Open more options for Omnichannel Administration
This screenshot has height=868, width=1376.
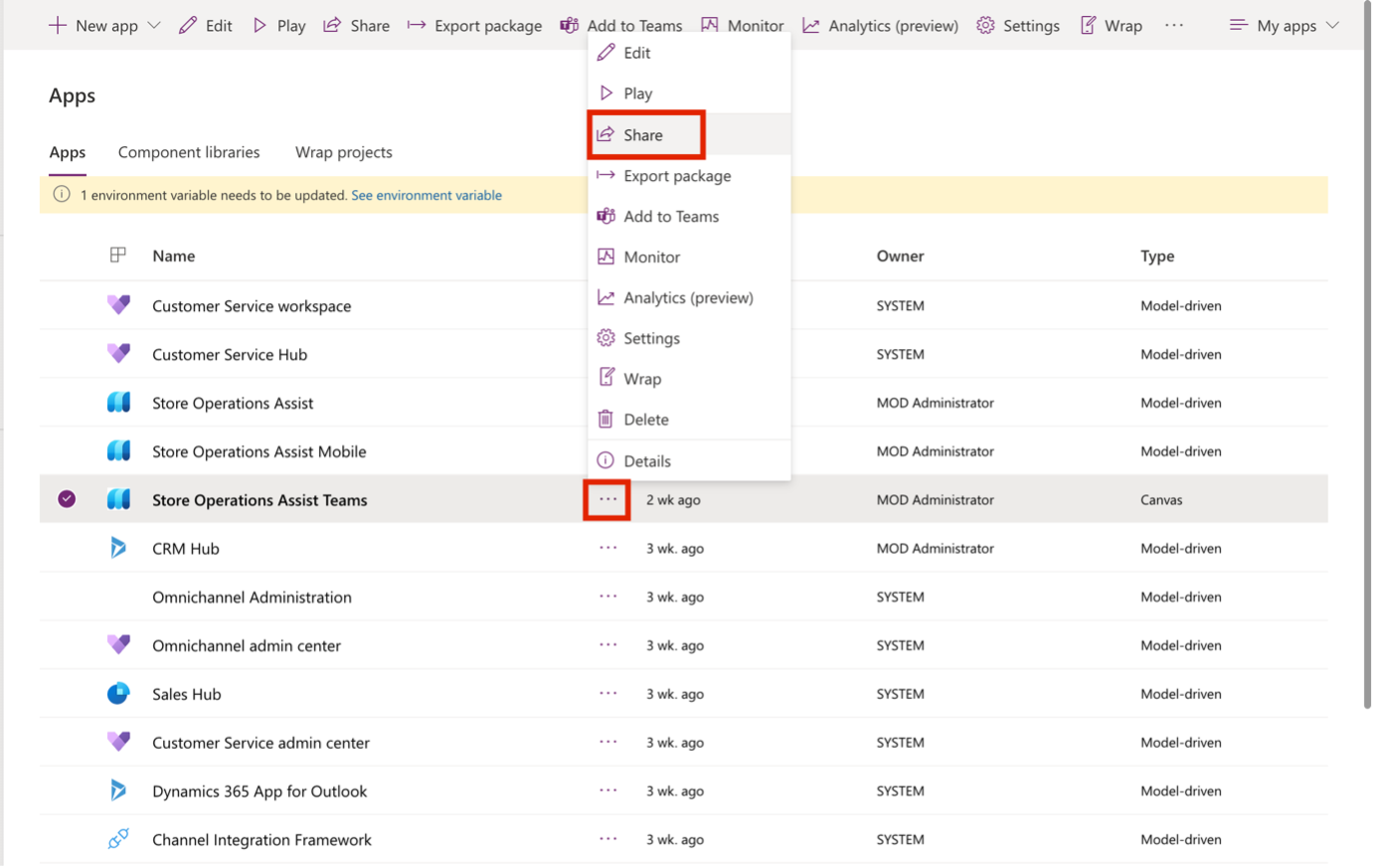[x=607, y=597]
